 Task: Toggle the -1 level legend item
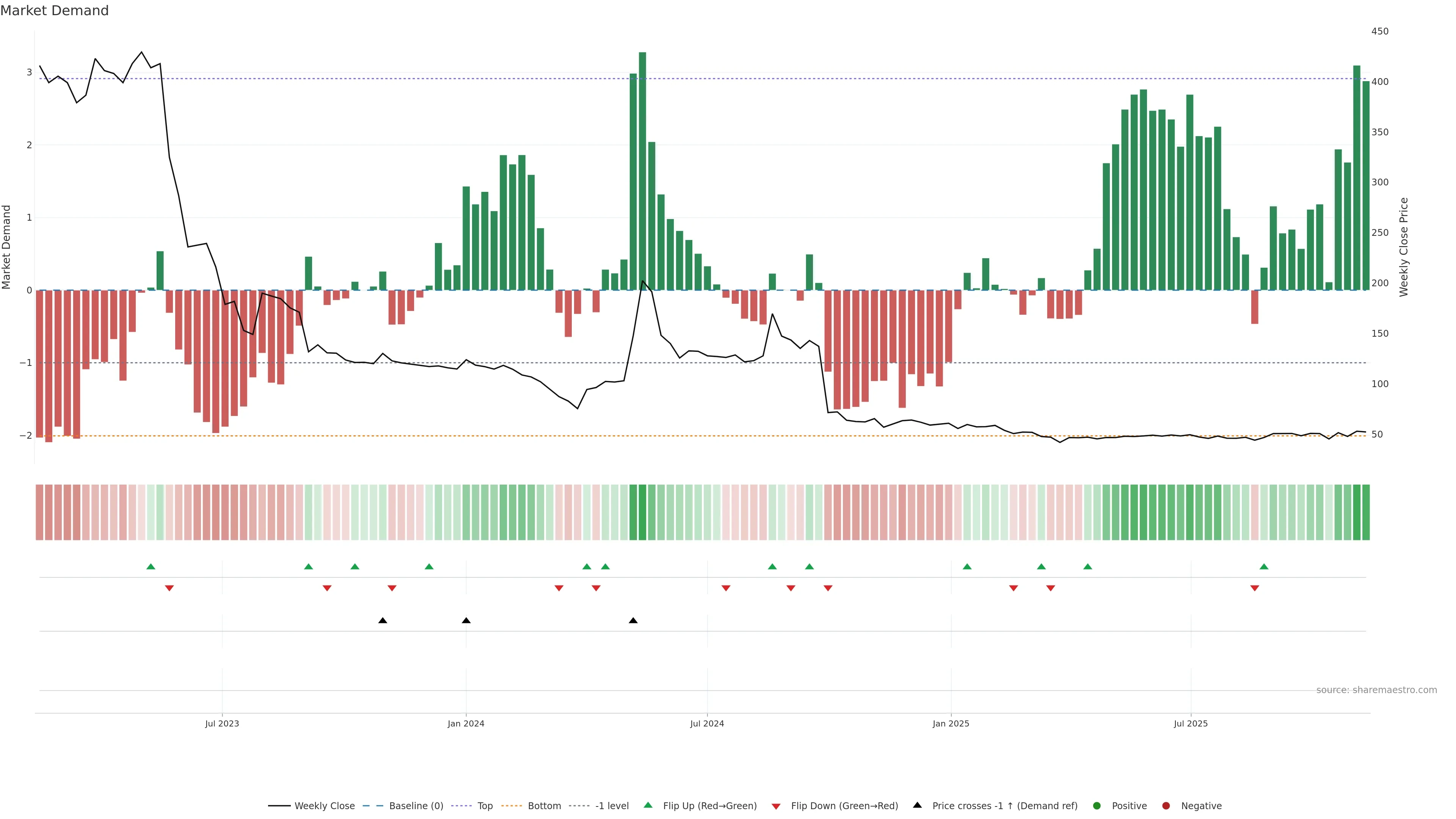pos(612,806)
